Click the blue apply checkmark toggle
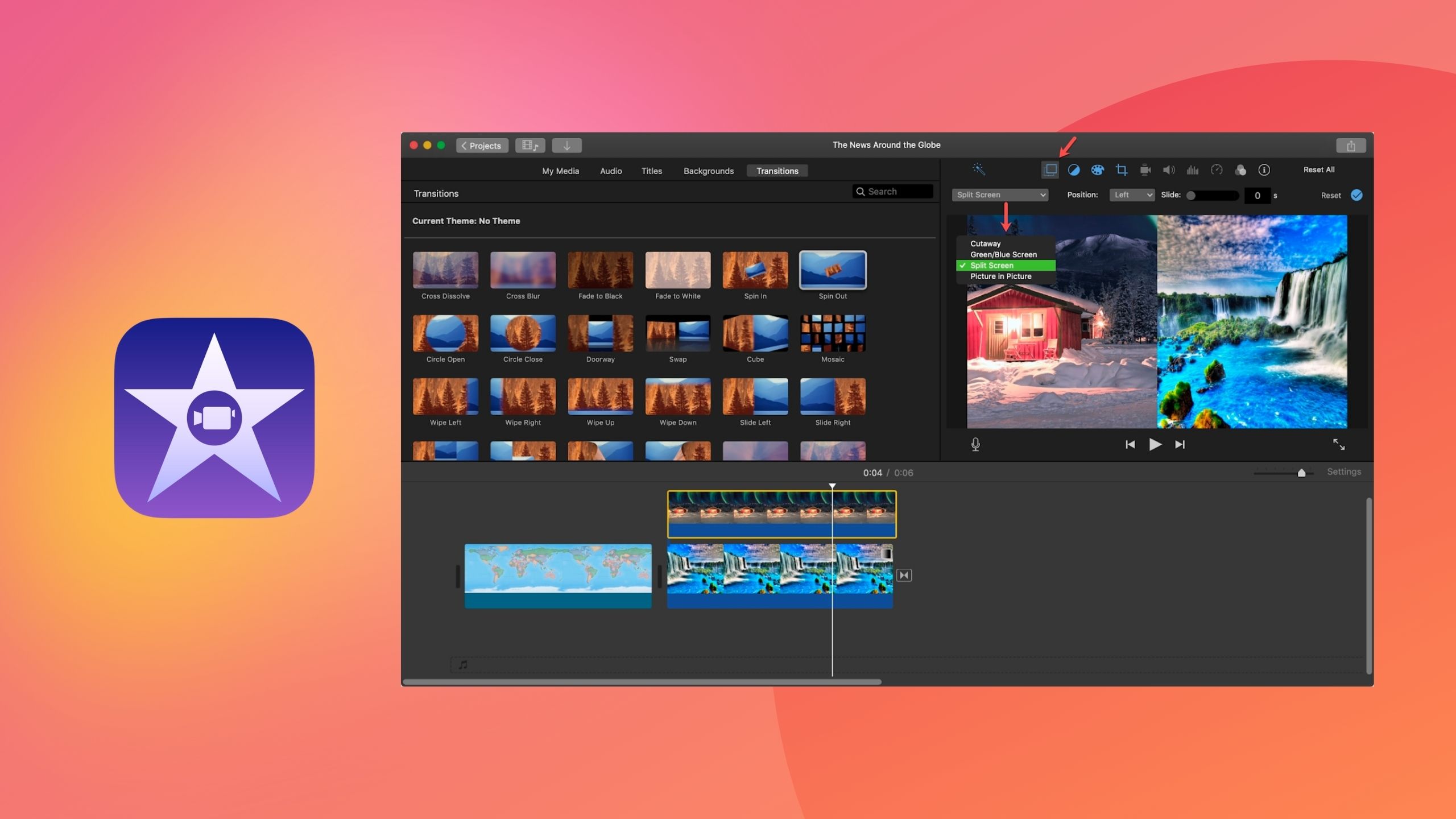Image resolution: width=1456 pixels, height=819 pixels. 1356,195
